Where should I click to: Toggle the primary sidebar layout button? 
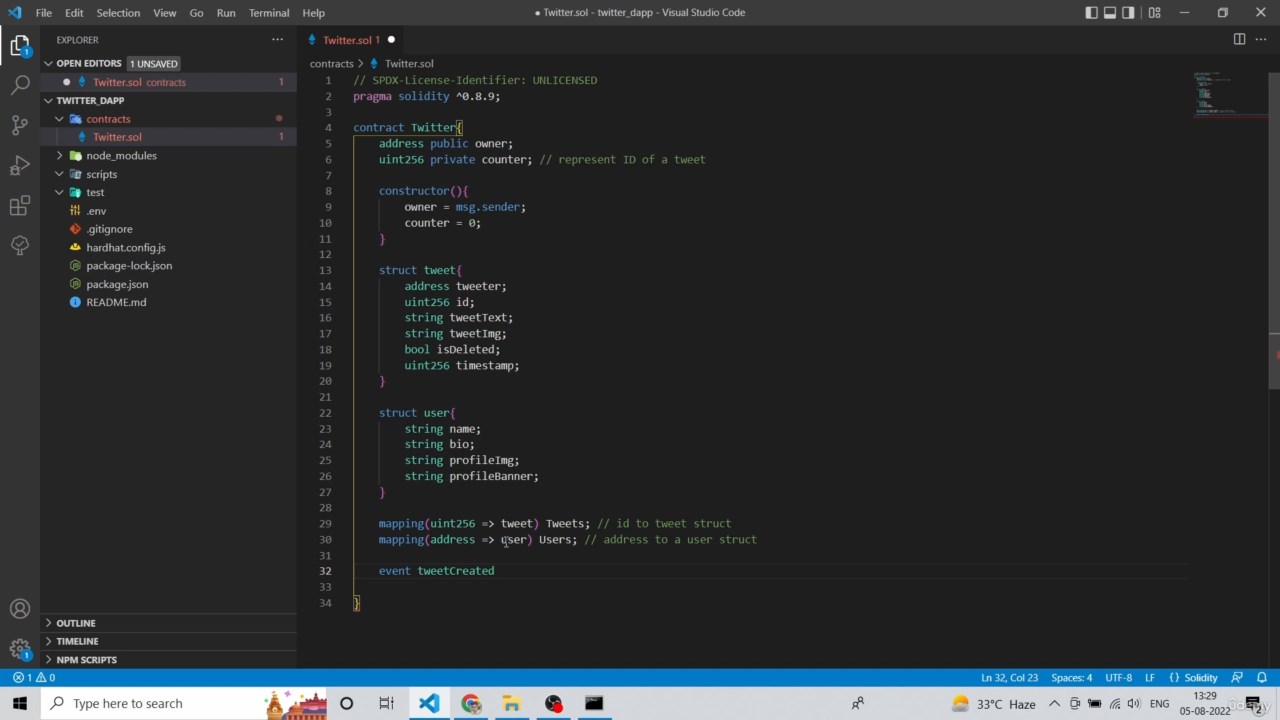pos(1091,13)
